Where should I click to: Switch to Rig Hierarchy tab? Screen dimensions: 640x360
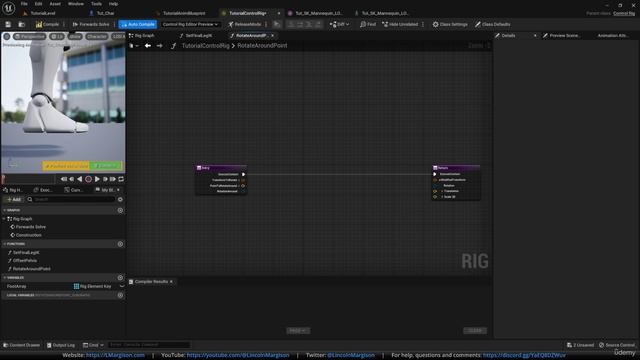click(x=13, y=190)
